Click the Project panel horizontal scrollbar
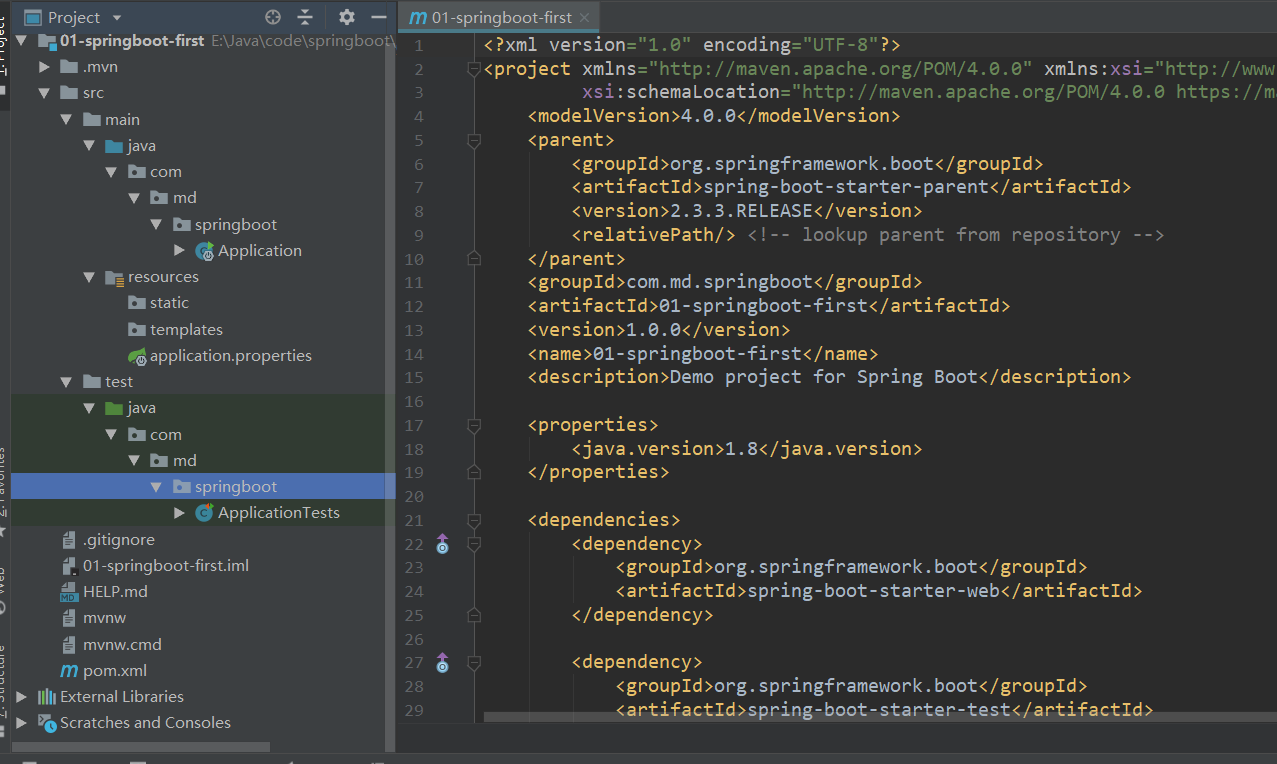1277x764 pixels. coord(140,747)
